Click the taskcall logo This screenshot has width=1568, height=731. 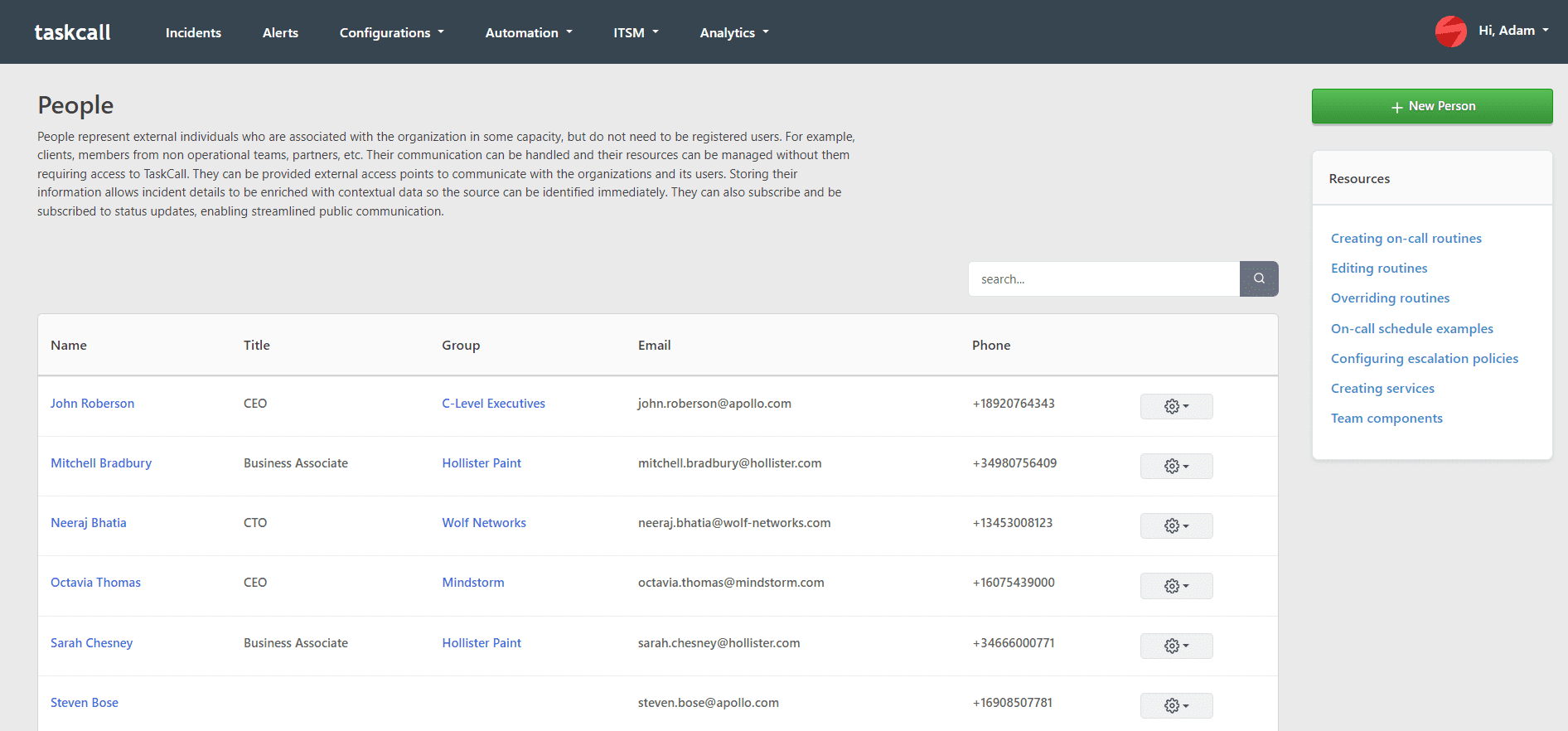tap(72, 32)
